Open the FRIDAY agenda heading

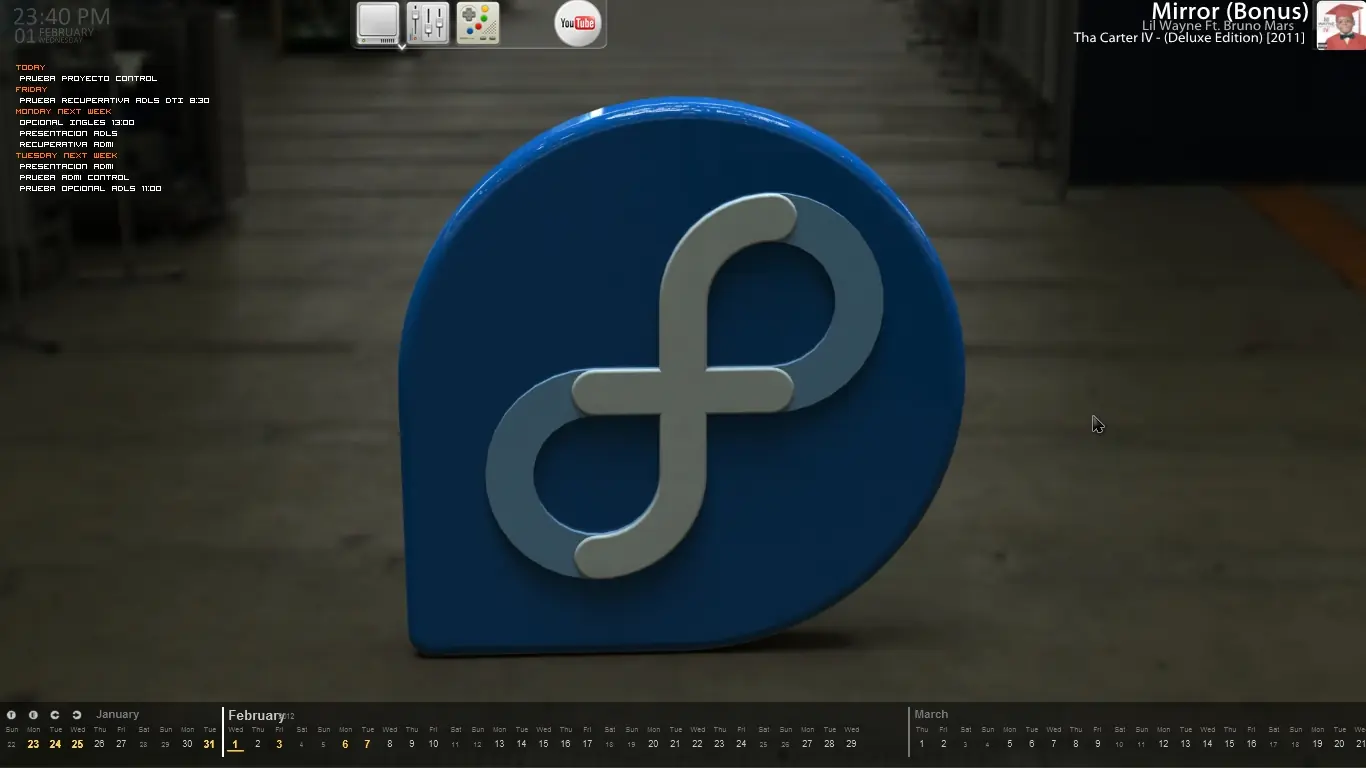coord(32,89)
